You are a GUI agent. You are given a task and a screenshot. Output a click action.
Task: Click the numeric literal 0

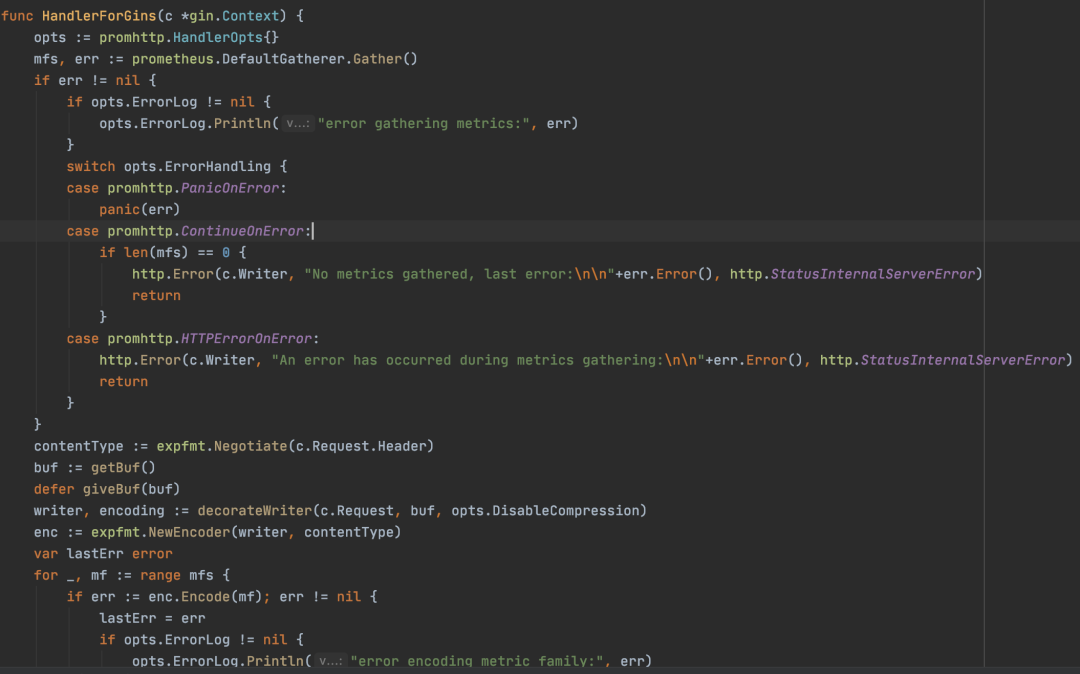226,253
